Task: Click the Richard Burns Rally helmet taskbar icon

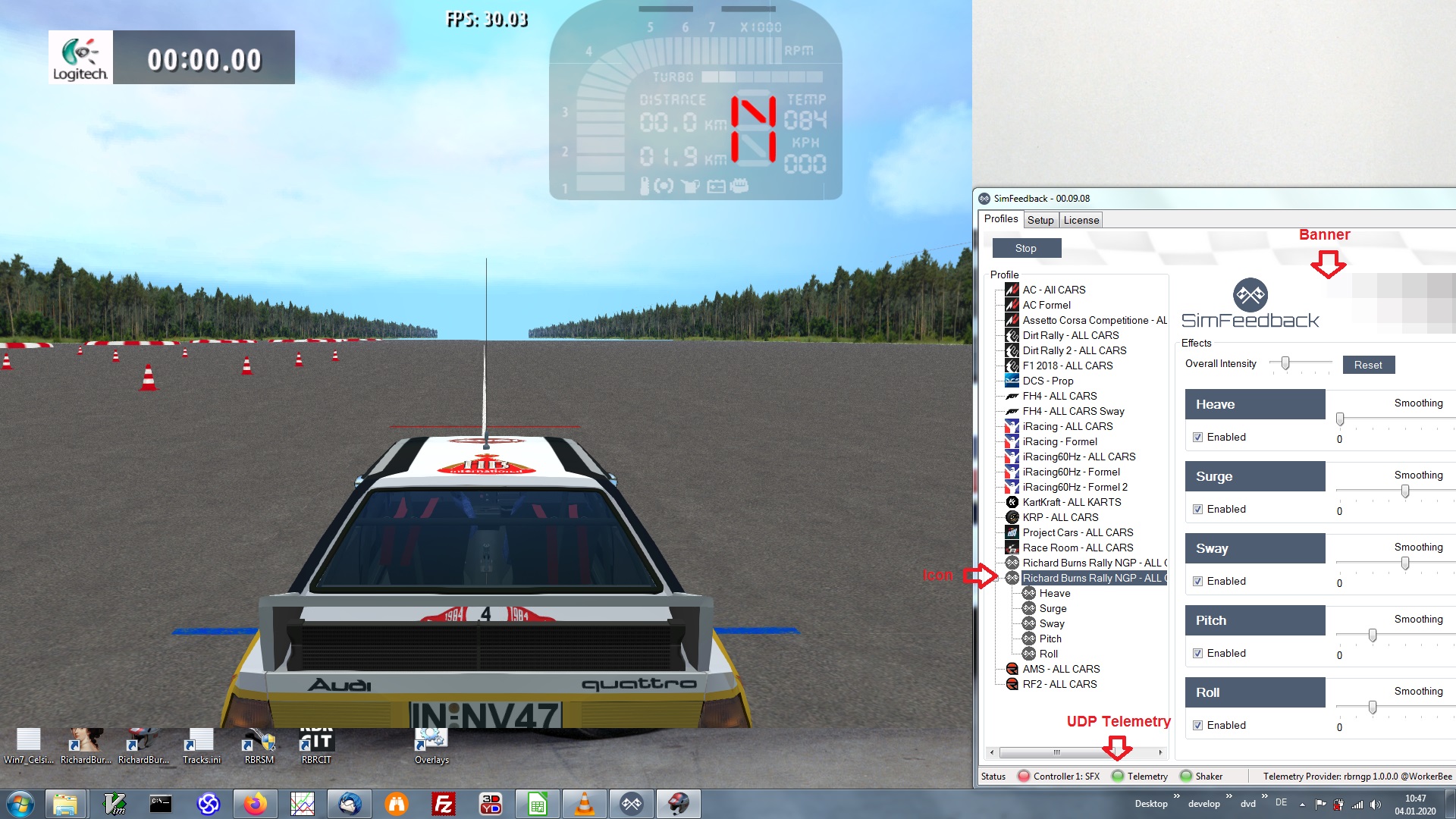Action: pyautogui.click(x=679, y=804)
